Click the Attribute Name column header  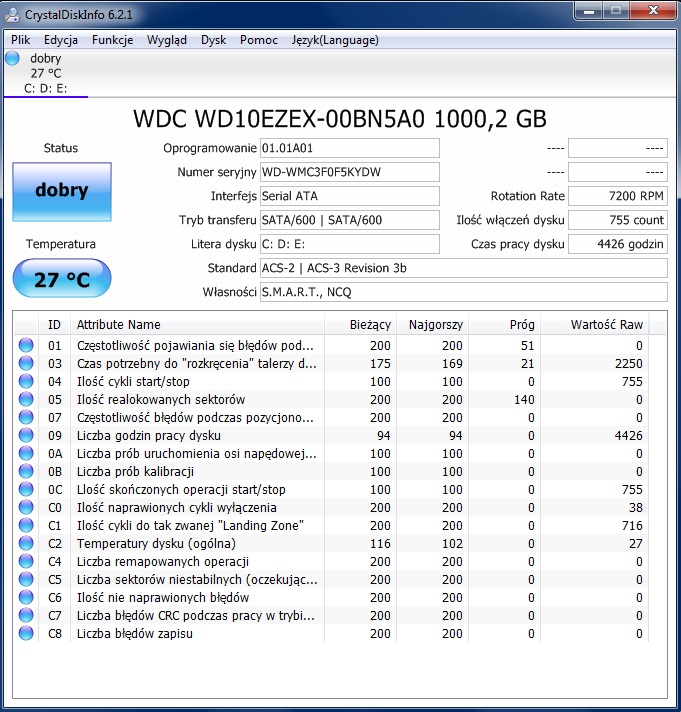(x=197, y=325)
